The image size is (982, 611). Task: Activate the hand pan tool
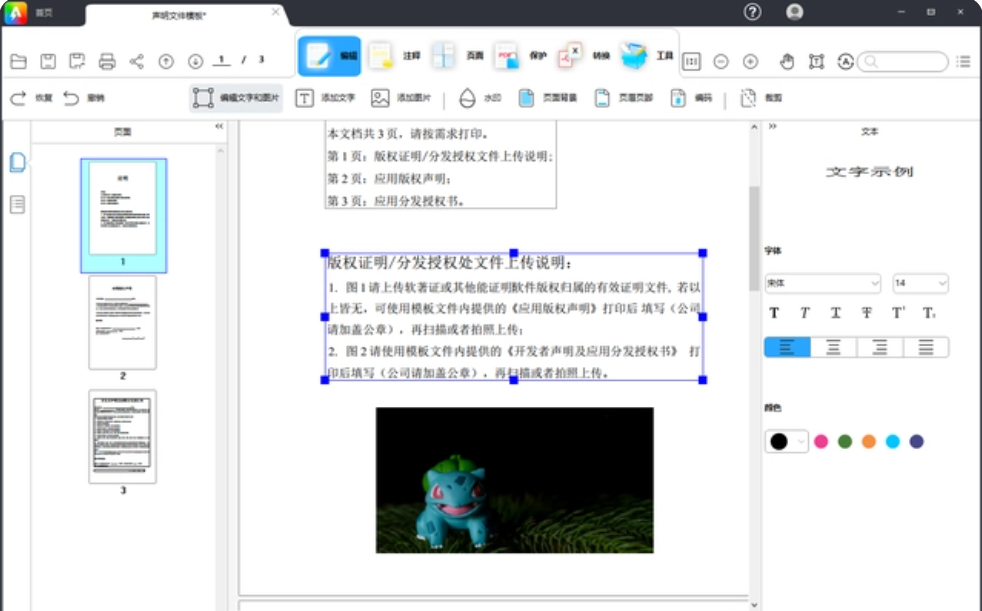pos(786,61)
